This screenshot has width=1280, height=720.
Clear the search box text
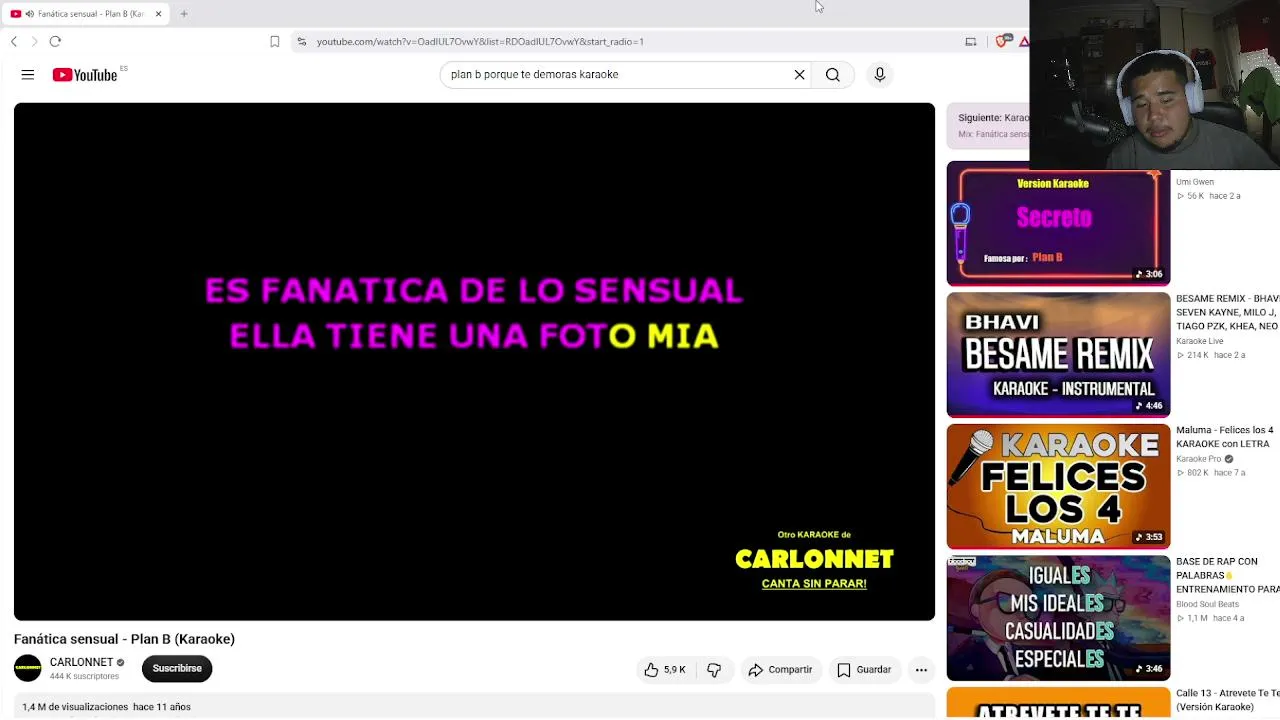tap(800, 75)
